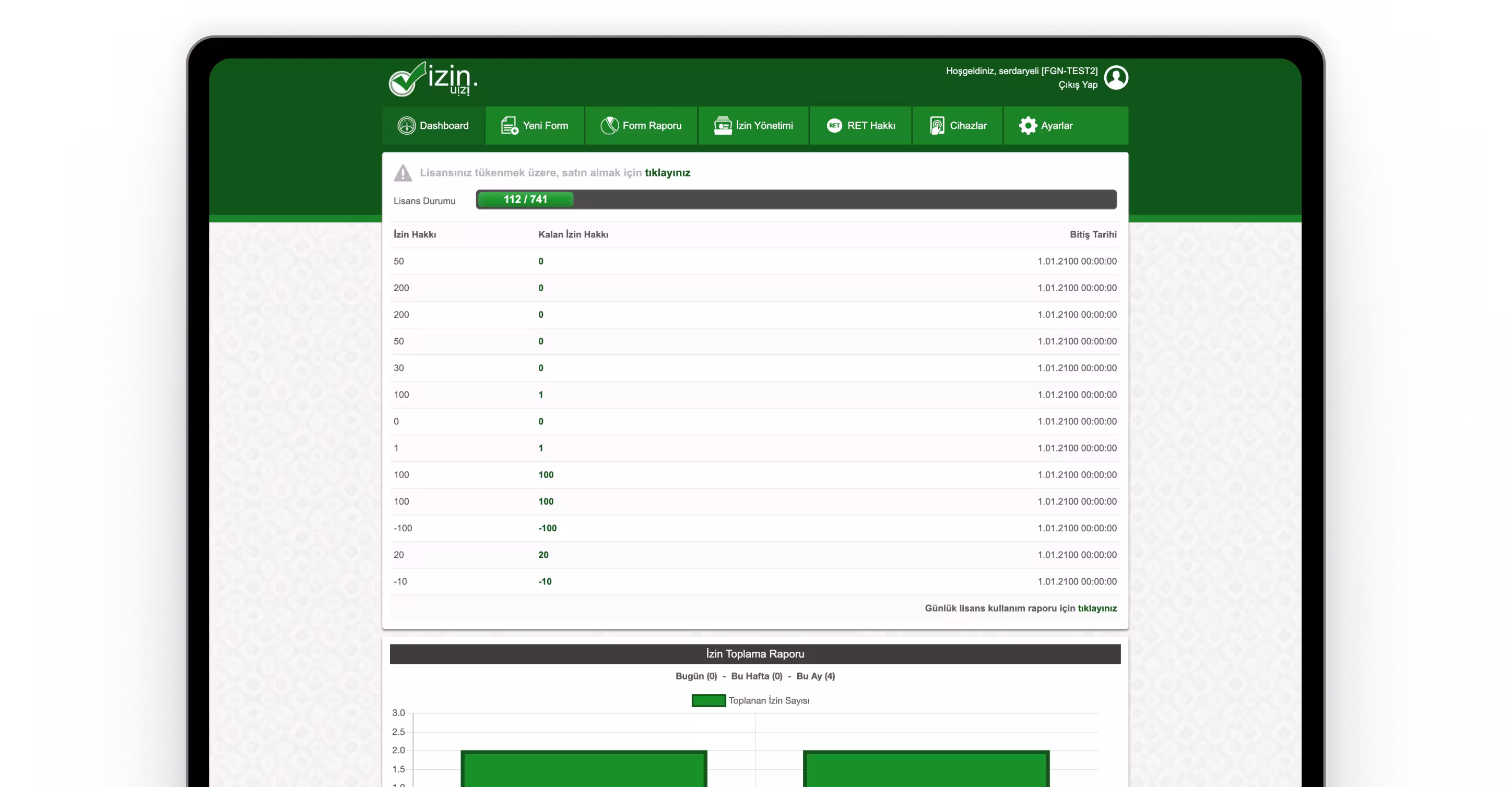Image resolution: width=1512 pixels, height=787 pixels.
Task: Click Çıkış Yap to log out
Action: tap(1078, 85)
